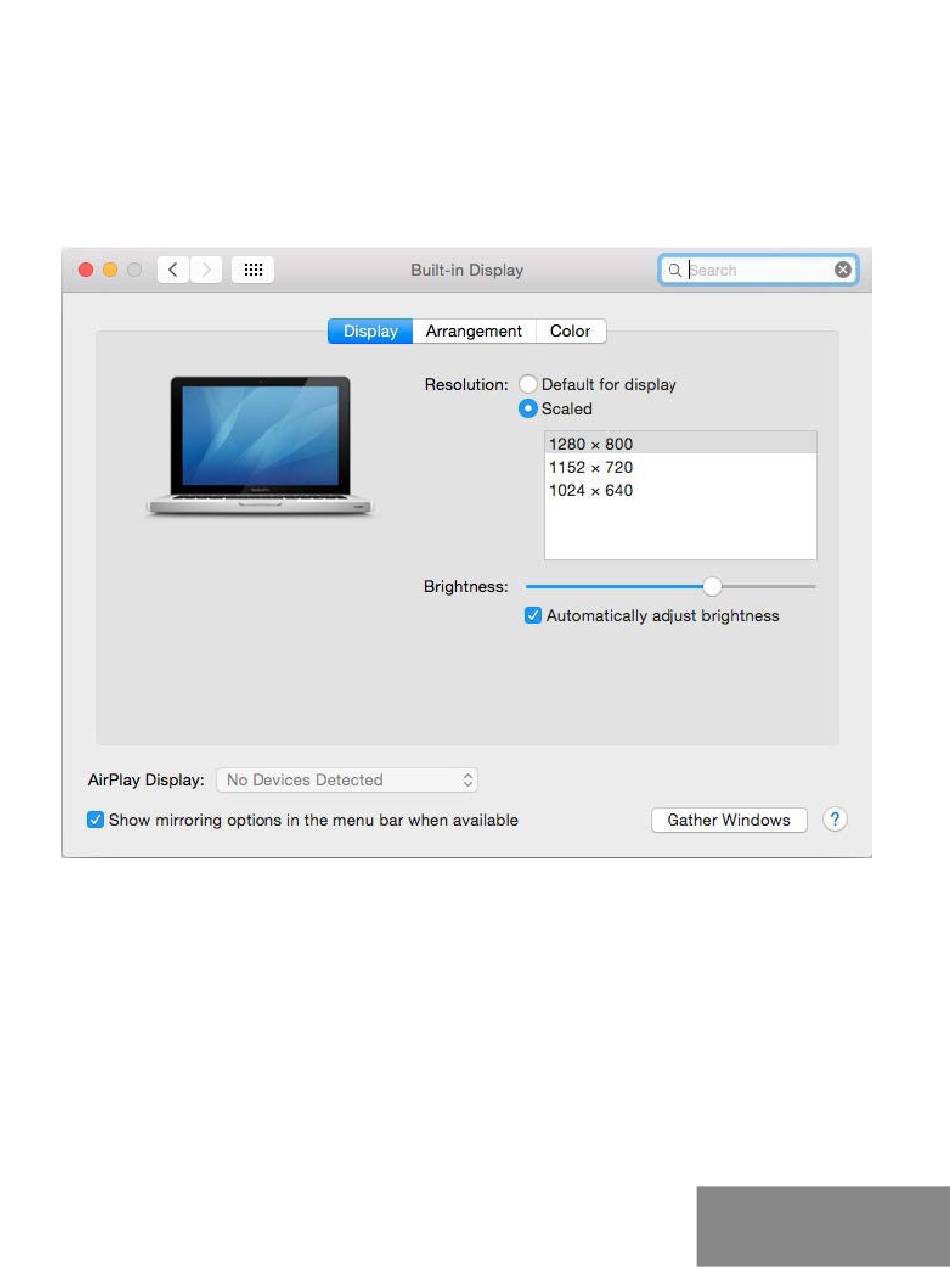This screenshot has width=950, height=1267.
Task: Uncheck Show mirroring options checkbox
Action: coord(95,820)
